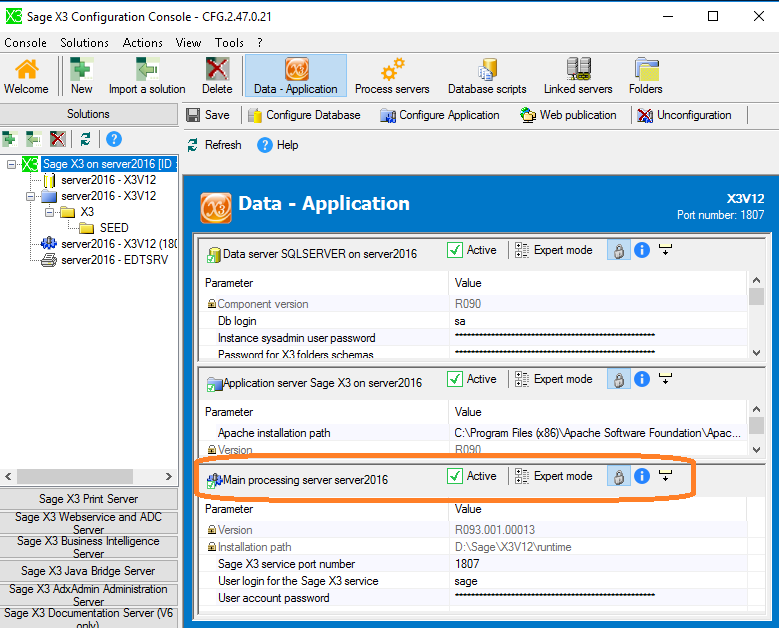
Task: Open the Actions menu
Action: pyautogui.click(x=142, y=43)
